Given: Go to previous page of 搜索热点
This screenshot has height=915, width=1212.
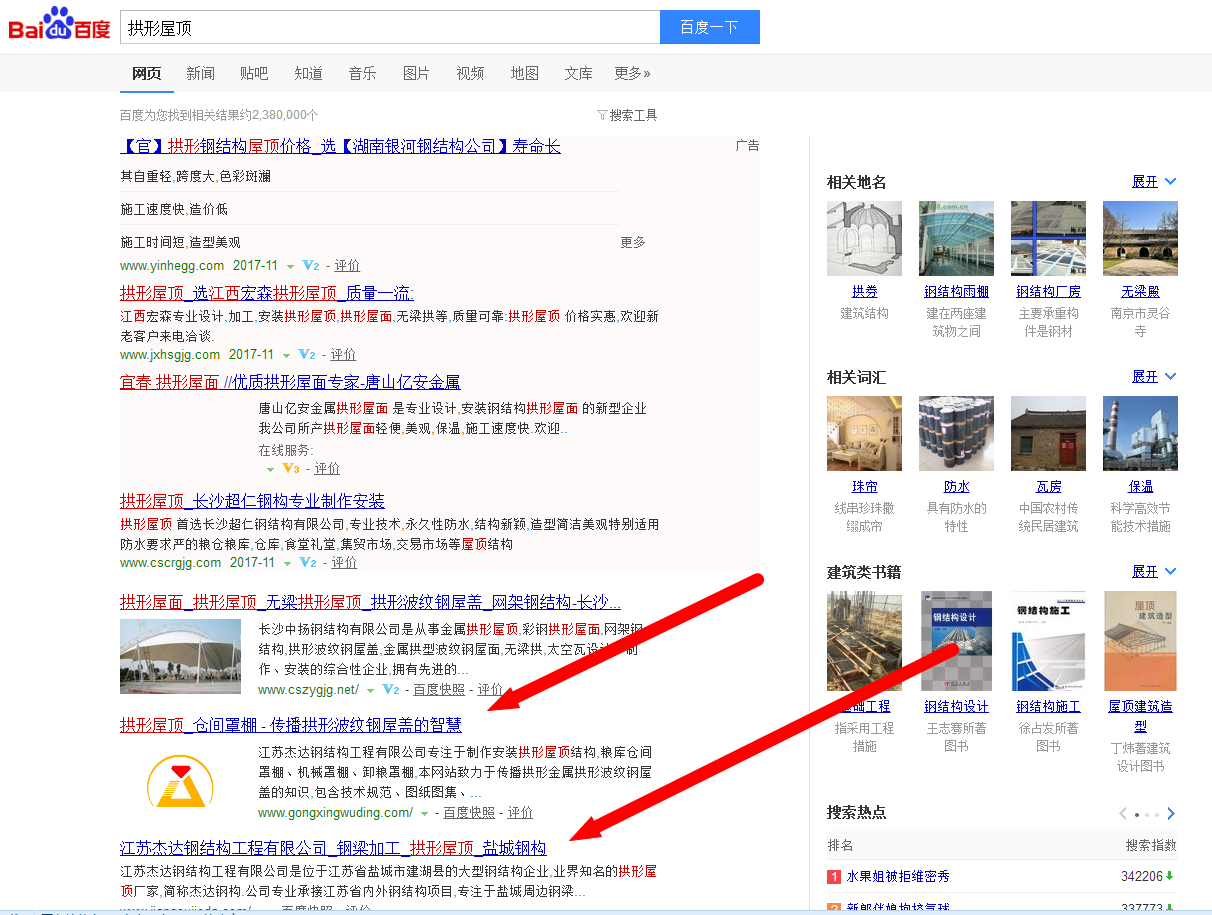Looking at the screenshot, I should click(1123, 813).
